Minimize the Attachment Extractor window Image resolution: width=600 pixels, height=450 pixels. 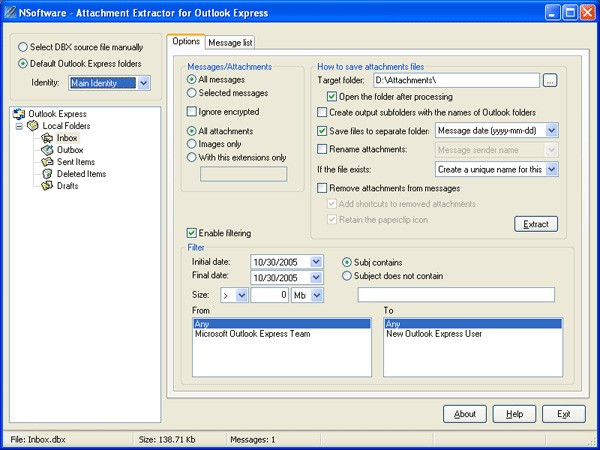tap(553, 13)
